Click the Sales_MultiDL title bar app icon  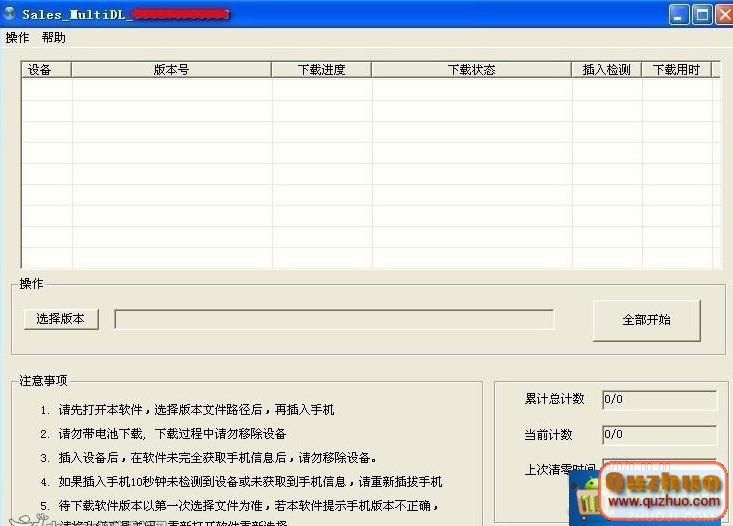[10, 14]
